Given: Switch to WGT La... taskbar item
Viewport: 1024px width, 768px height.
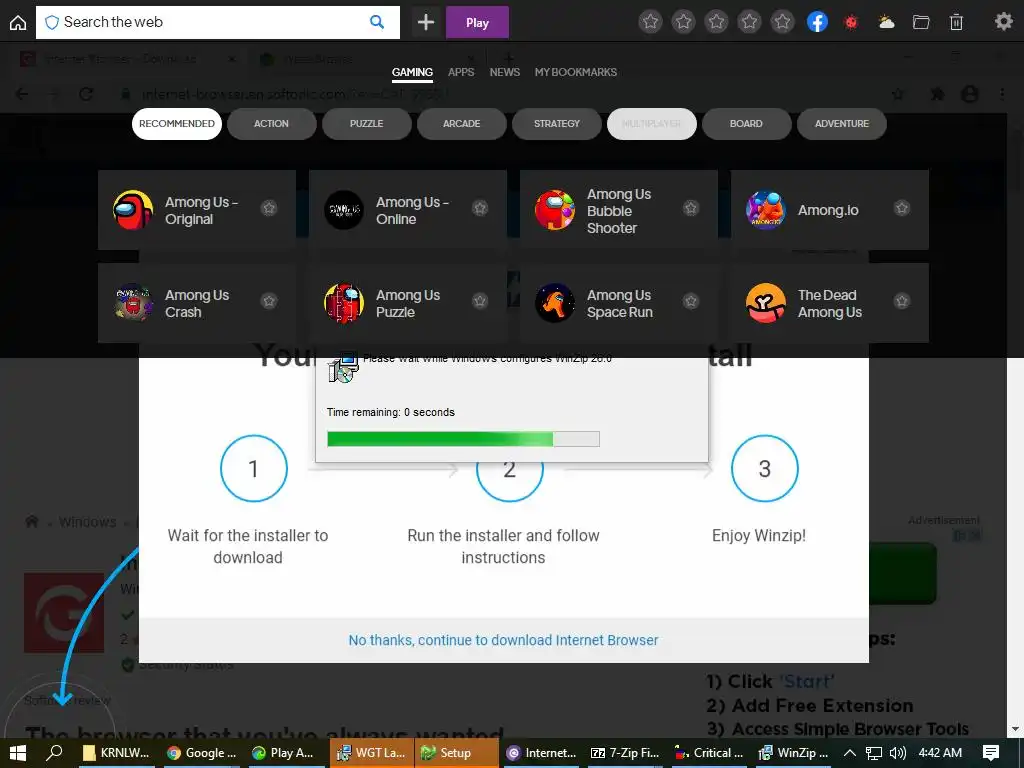Looking at the screenshot, I should 371,753.
